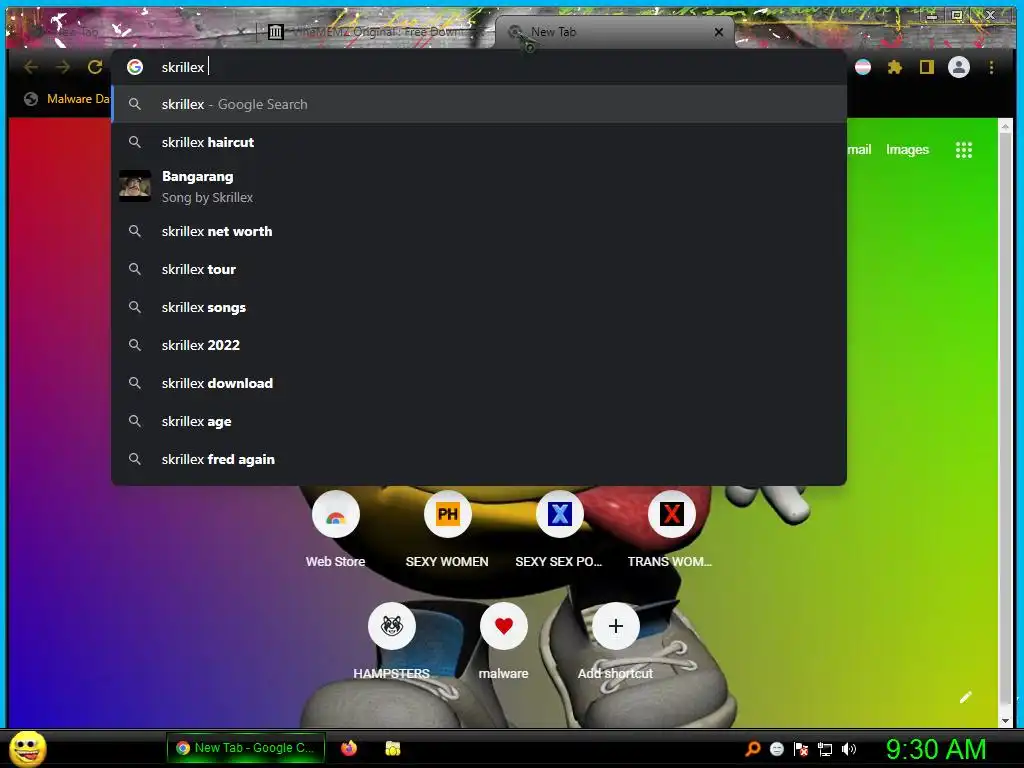
Task: Open the Images link
Action: coord(907,150)
